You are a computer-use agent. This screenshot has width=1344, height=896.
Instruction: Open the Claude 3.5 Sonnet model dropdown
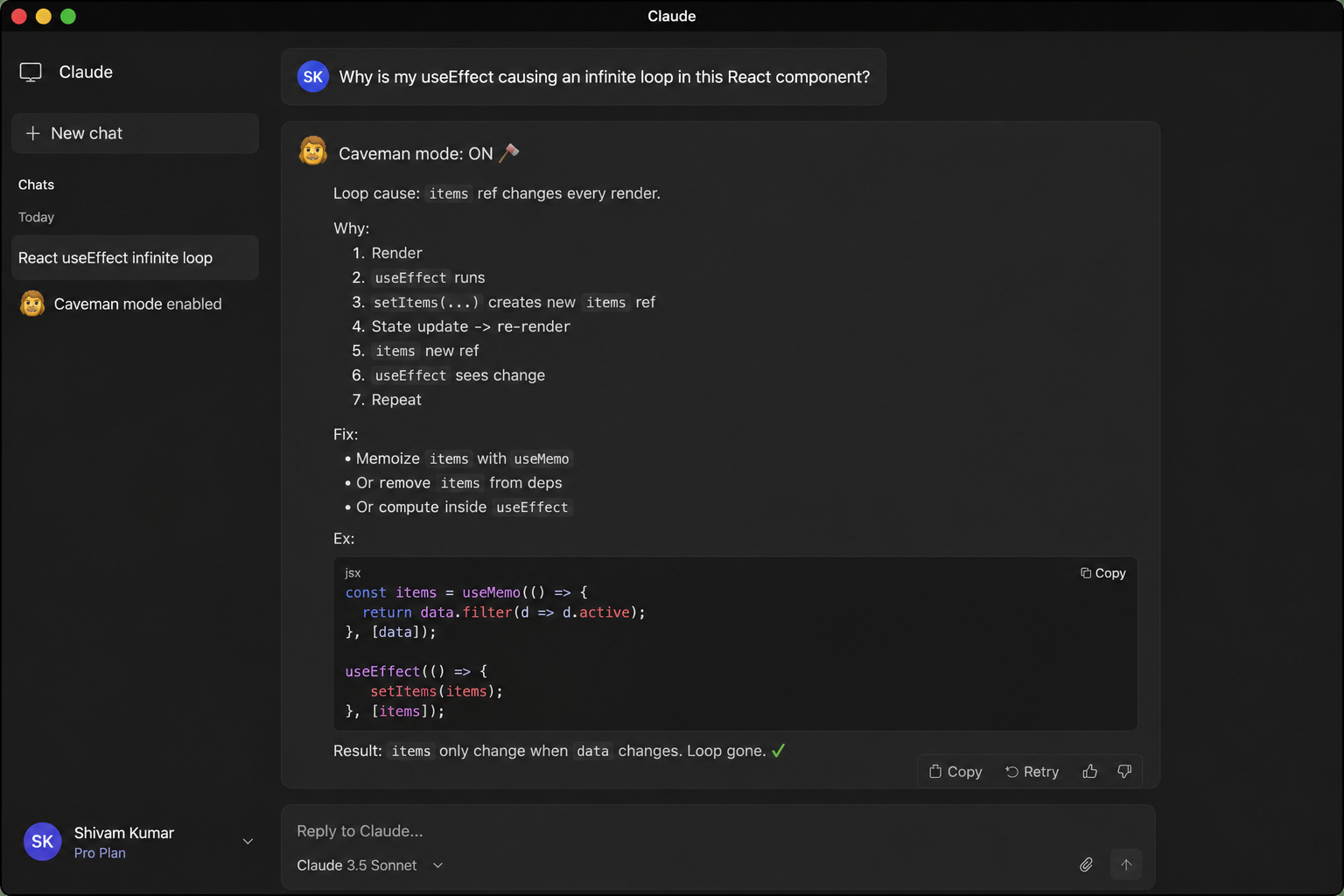coord(370,865)
